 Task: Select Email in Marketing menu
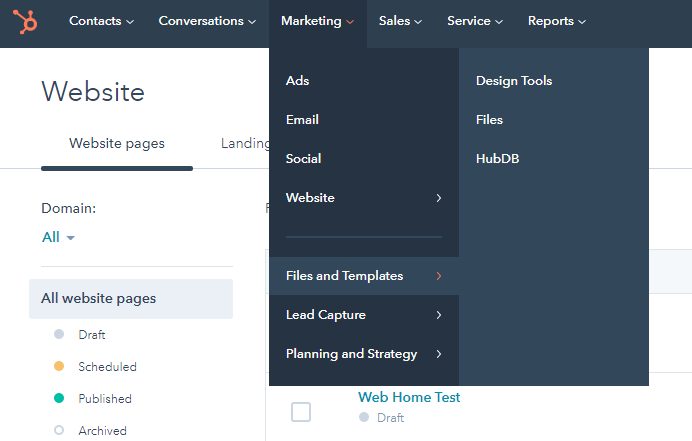tap(364, 120)
